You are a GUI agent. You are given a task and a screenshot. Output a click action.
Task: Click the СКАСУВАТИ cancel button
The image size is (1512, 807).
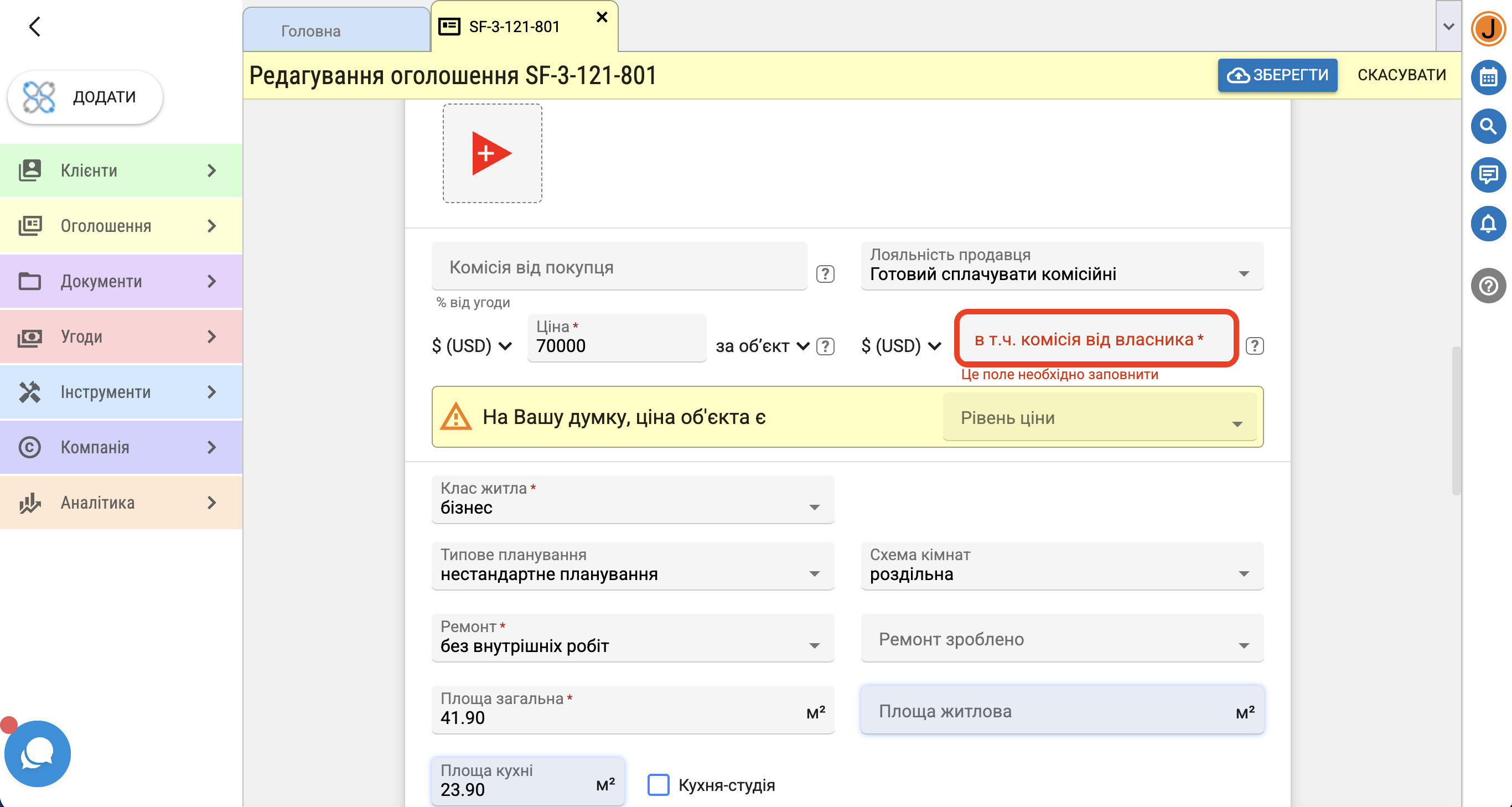pos(1402,75)
